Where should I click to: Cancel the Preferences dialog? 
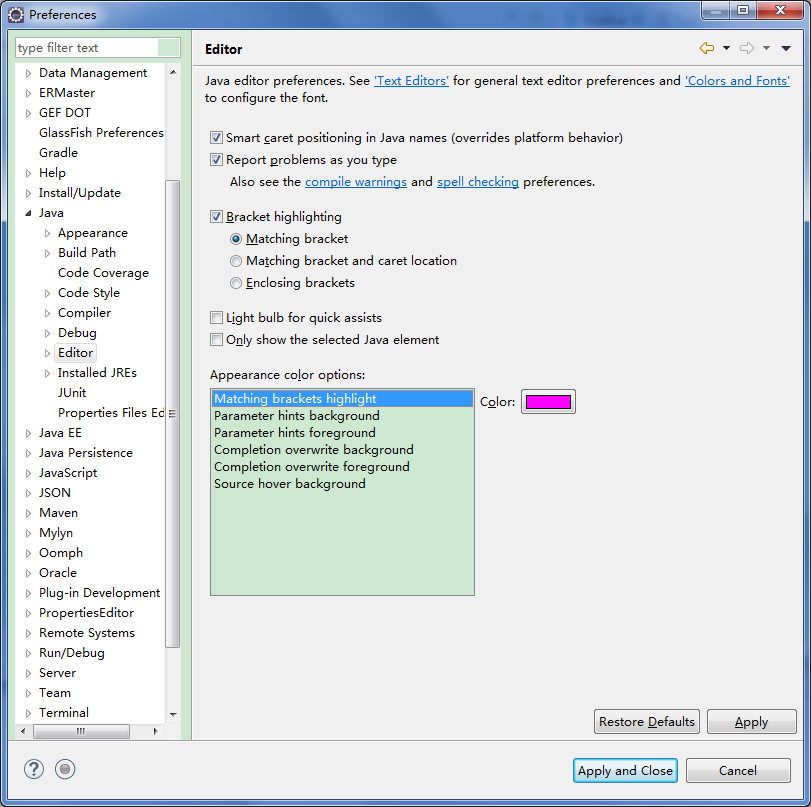(738, 771)
